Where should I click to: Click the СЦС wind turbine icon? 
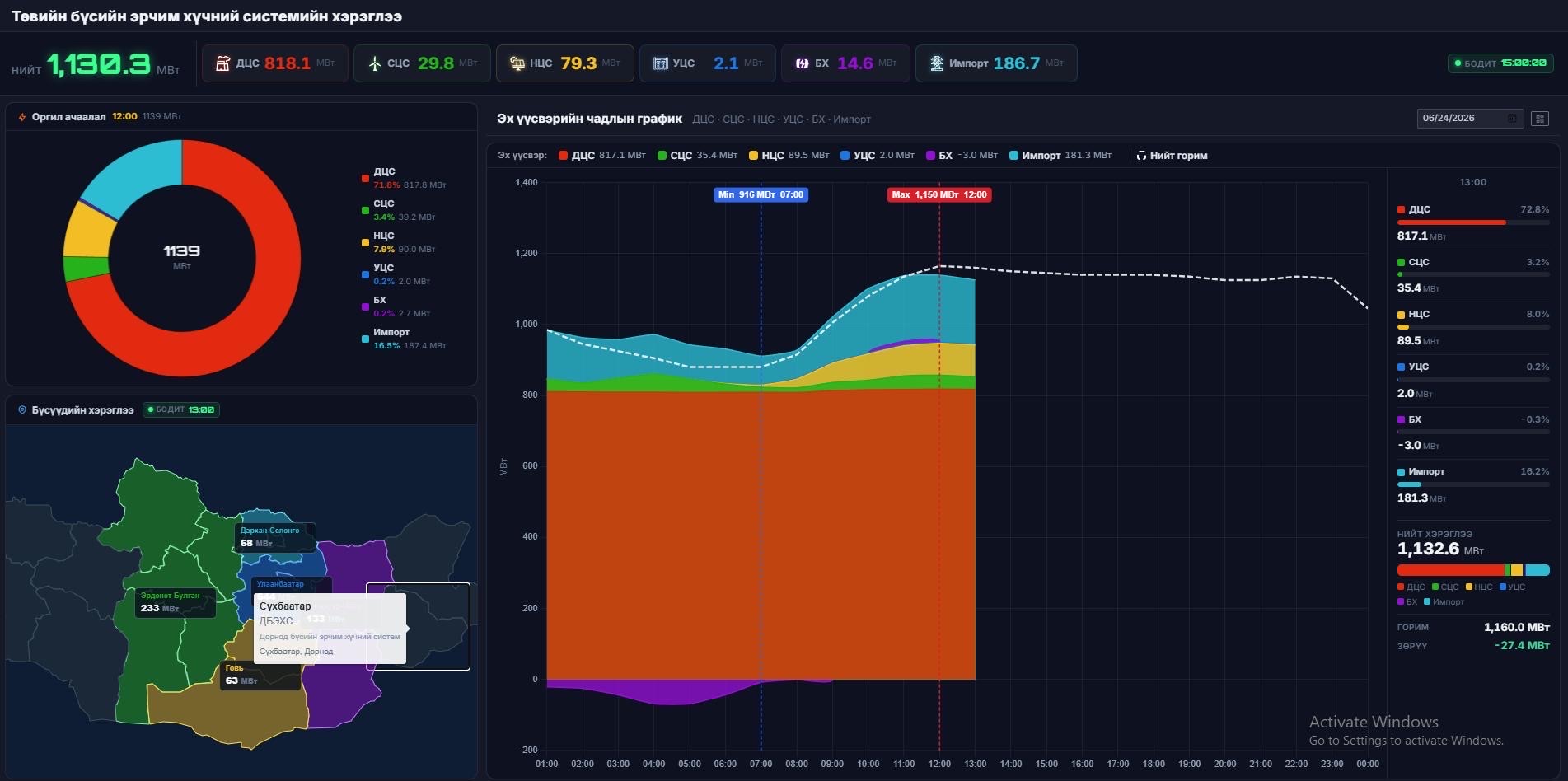[375, 63]
